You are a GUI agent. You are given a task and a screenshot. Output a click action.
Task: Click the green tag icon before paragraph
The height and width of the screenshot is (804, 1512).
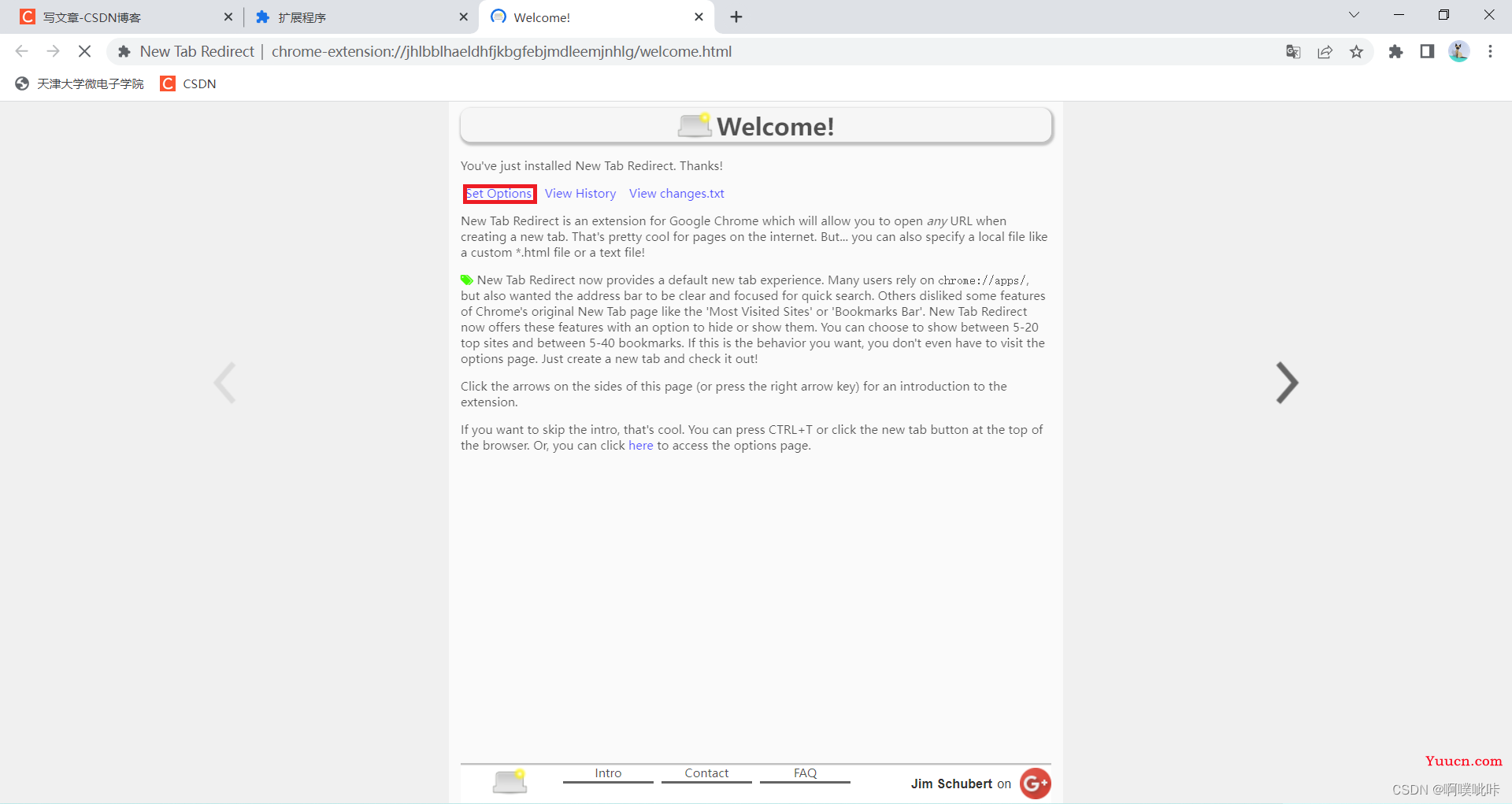click(467, 280)
